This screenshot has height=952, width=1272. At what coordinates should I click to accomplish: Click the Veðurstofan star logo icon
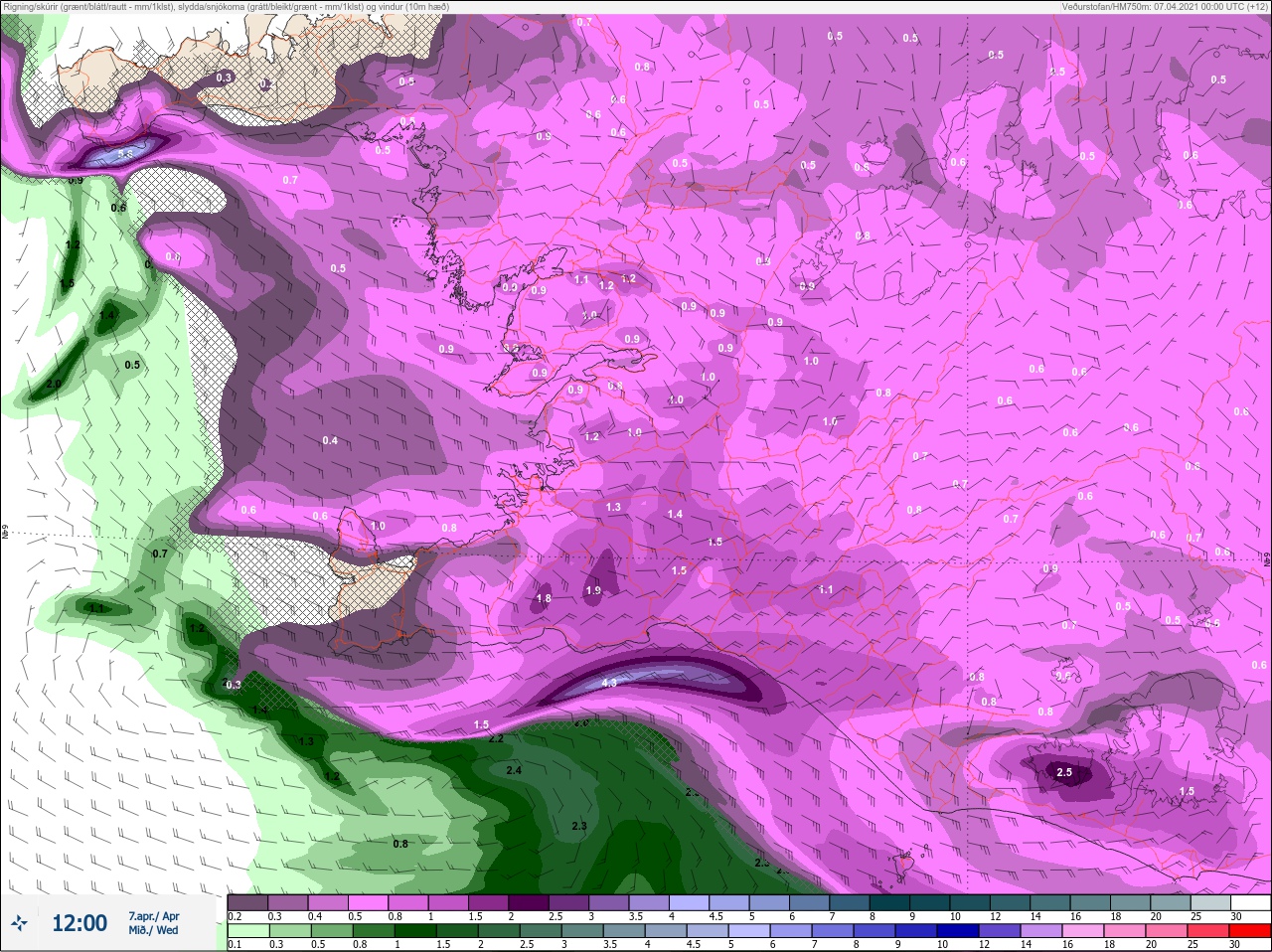click(x=20, y=923)
